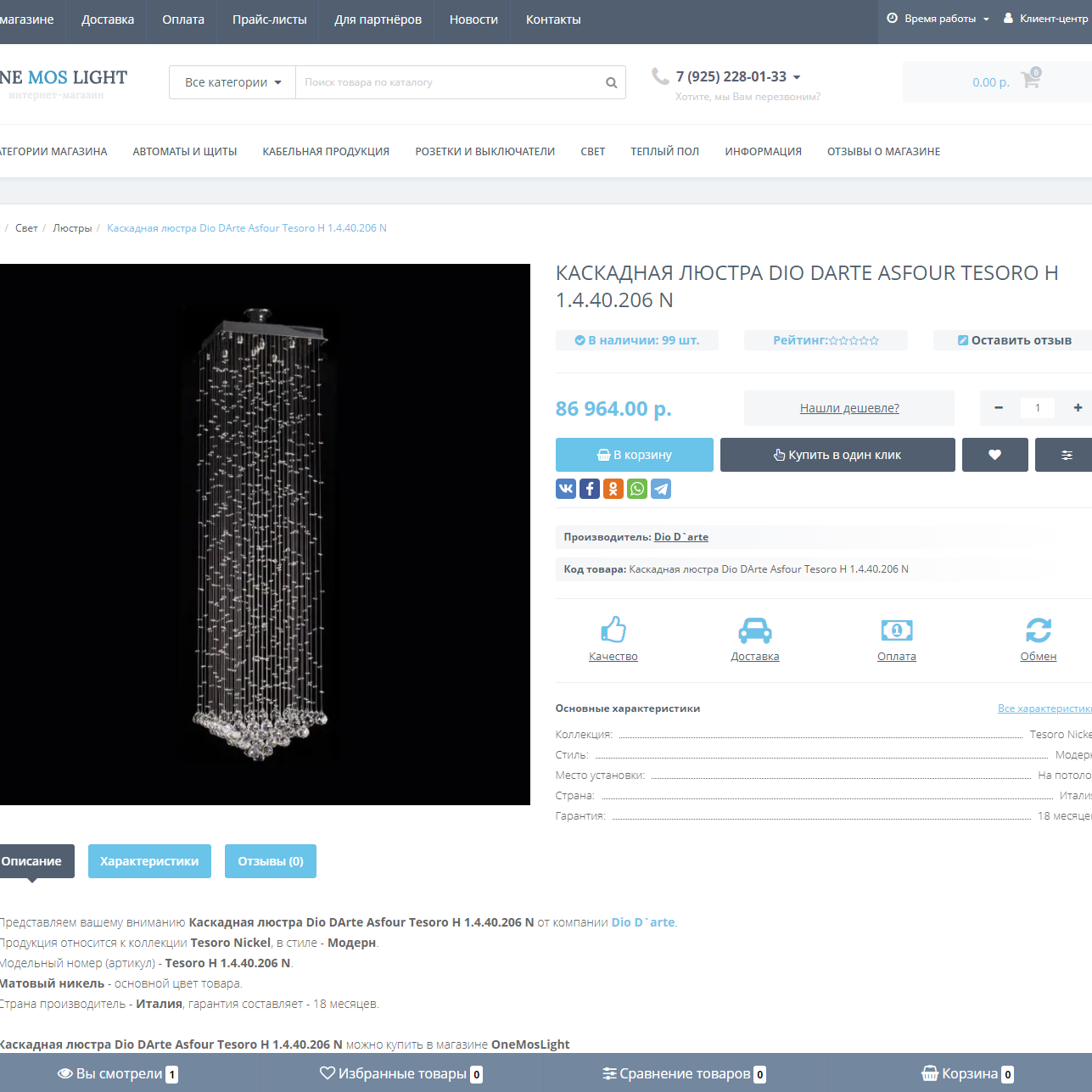The image size is (1092, 1092).
Task: Switch to the Характеристики tab
Action: click(x=149, y=861)
